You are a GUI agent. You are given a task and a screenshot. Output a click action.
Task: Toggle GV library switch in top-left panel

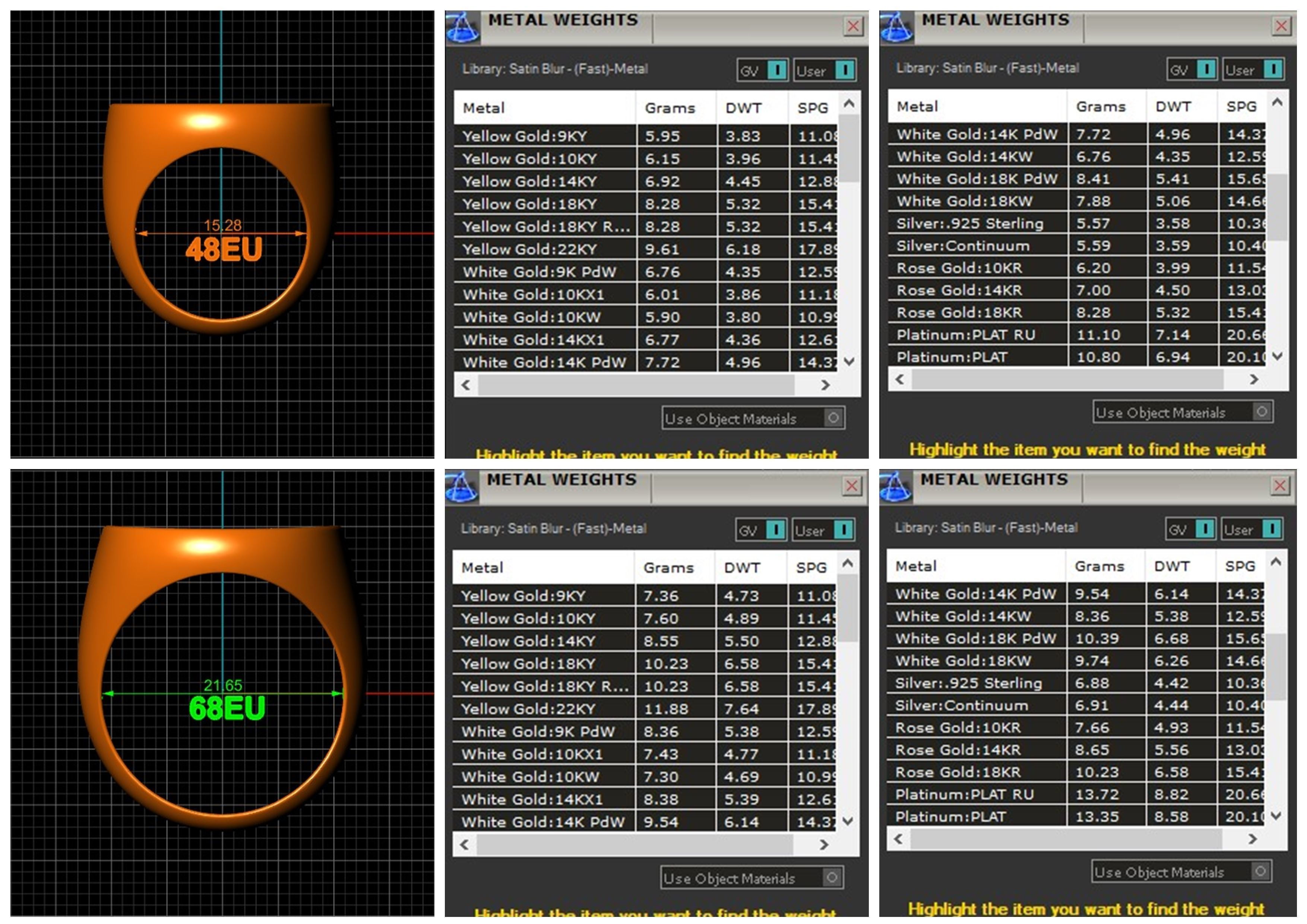coord(776,70)
